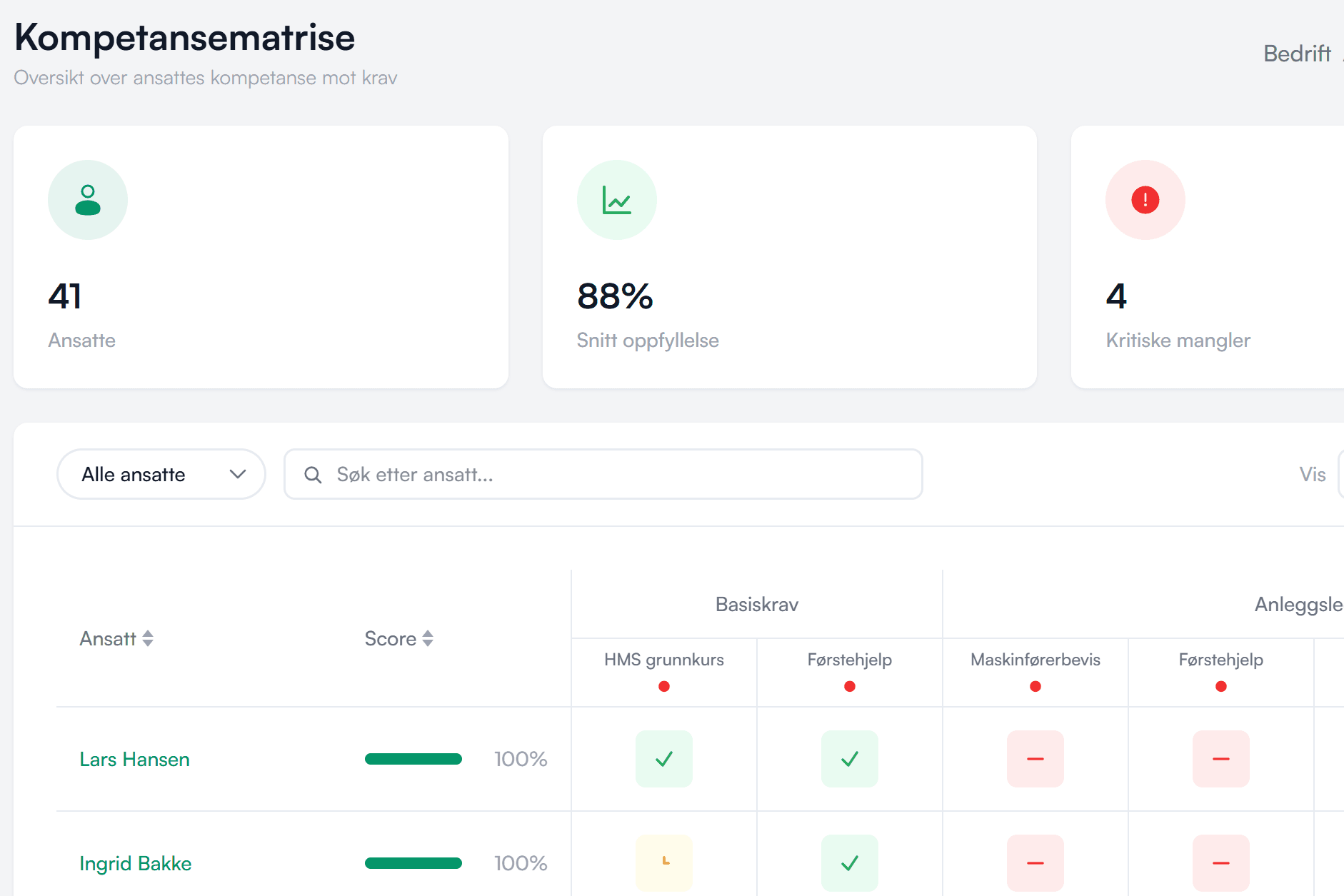1344x896 pixels.
Task: Click Lars Hansen's score progress bar
Action: point(413,759)
